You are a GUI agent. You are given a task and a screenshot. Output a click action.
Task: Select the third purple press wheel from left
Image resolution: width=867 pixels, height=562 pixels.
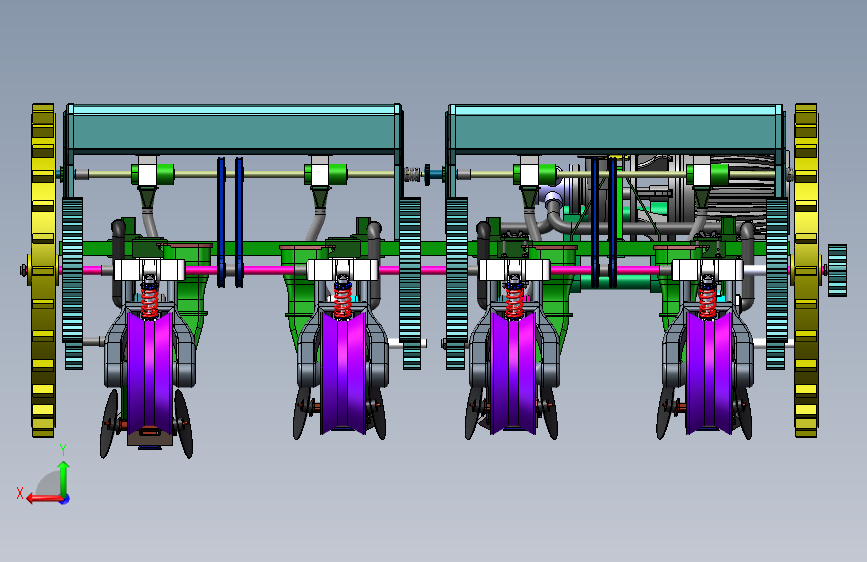coord(513,372)
